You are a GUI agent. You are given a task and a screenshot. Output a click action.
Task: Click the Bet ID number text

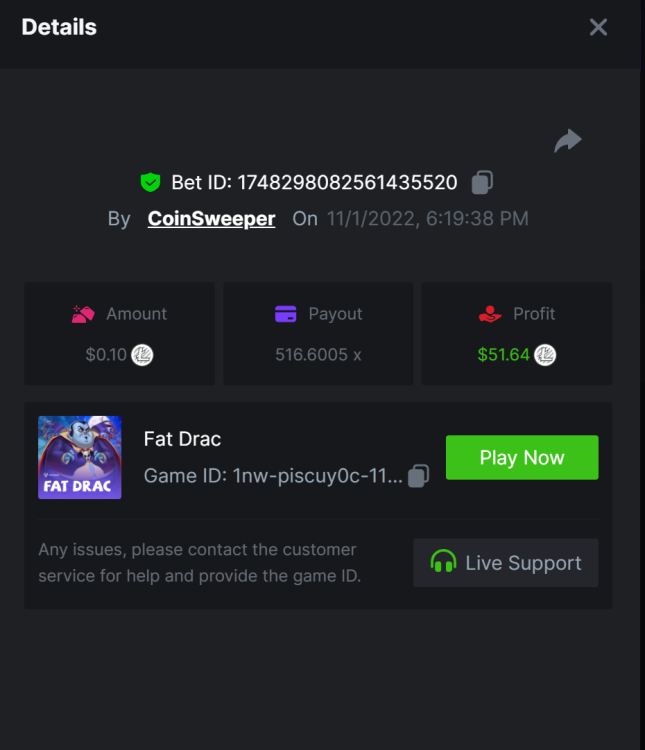coord(347,182)
